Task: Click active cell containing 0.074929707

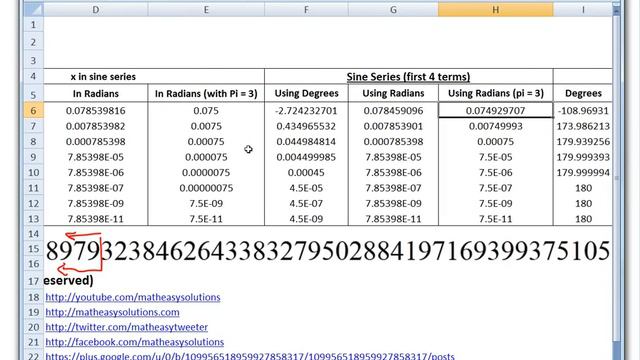Action: (496, 111)
